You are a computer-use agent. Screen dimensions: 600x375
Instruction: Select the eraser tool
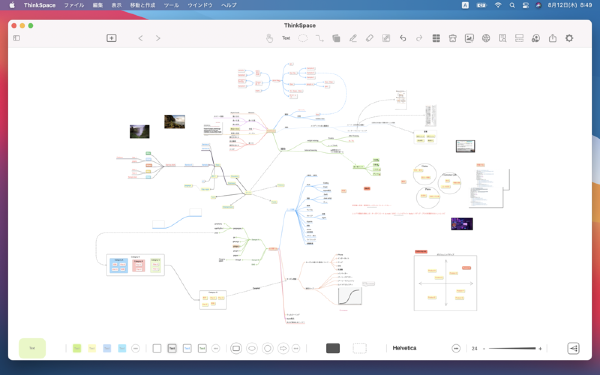click(369, 38)
